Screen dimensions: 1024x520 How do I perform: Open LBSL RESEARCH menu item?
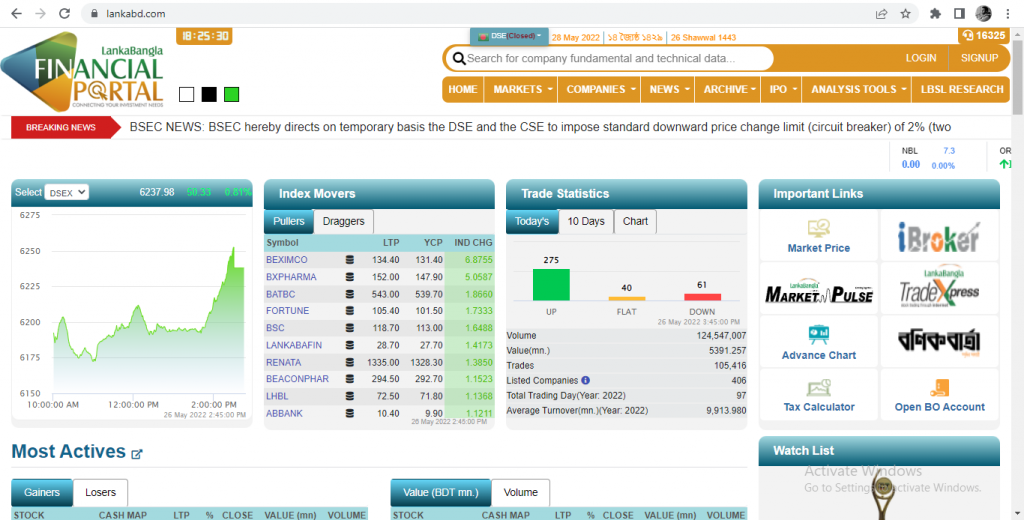[962, 89]
